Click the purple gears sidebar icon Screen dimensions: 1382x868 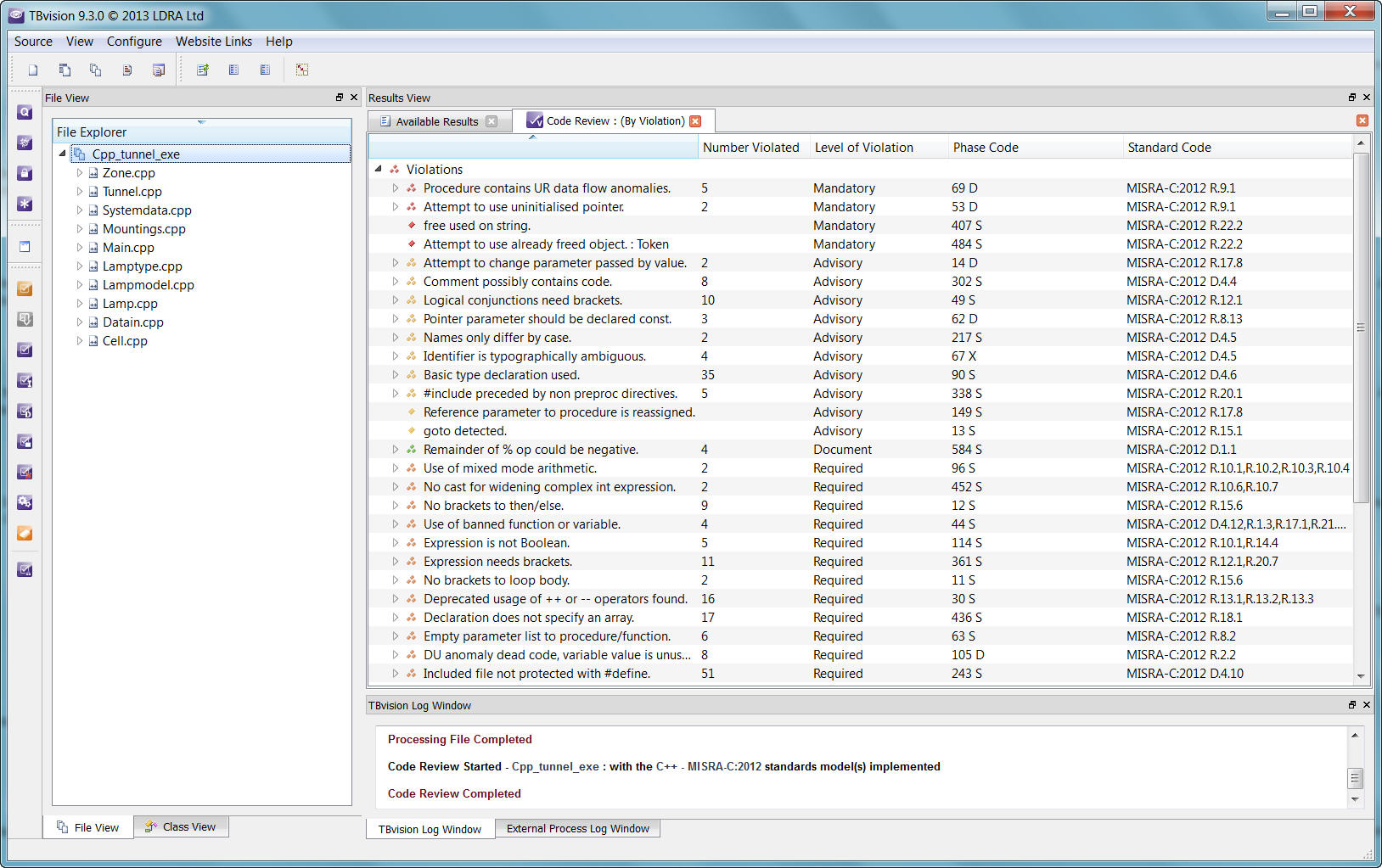point(25,502)
